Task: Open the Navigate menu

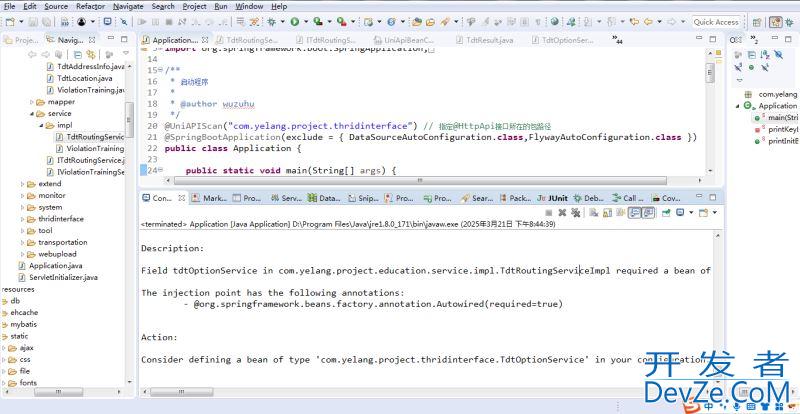Action: [x=128, y=6]
